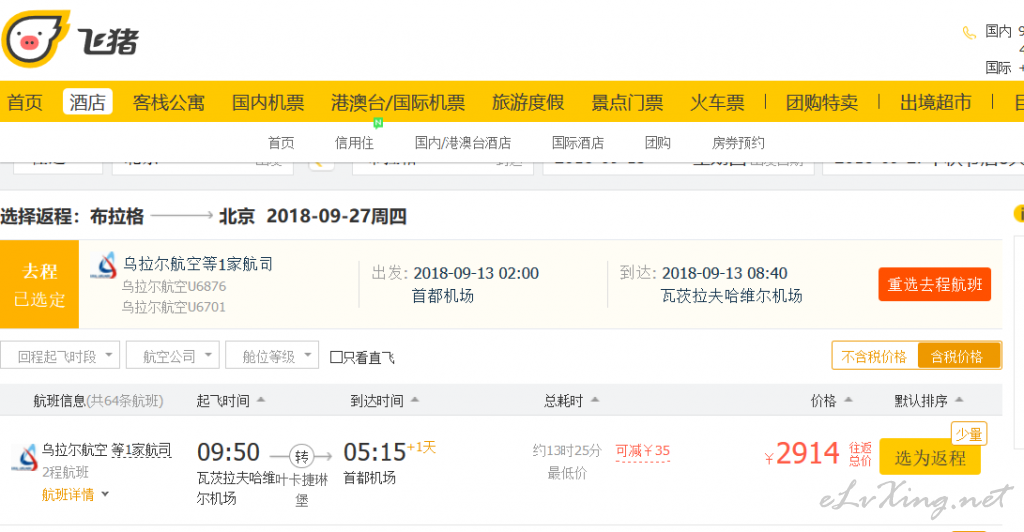This screenshot has height=532, width=1024.
Task: Click the green N badge under 港澳台/国际机票
Action: pos(377,123)
